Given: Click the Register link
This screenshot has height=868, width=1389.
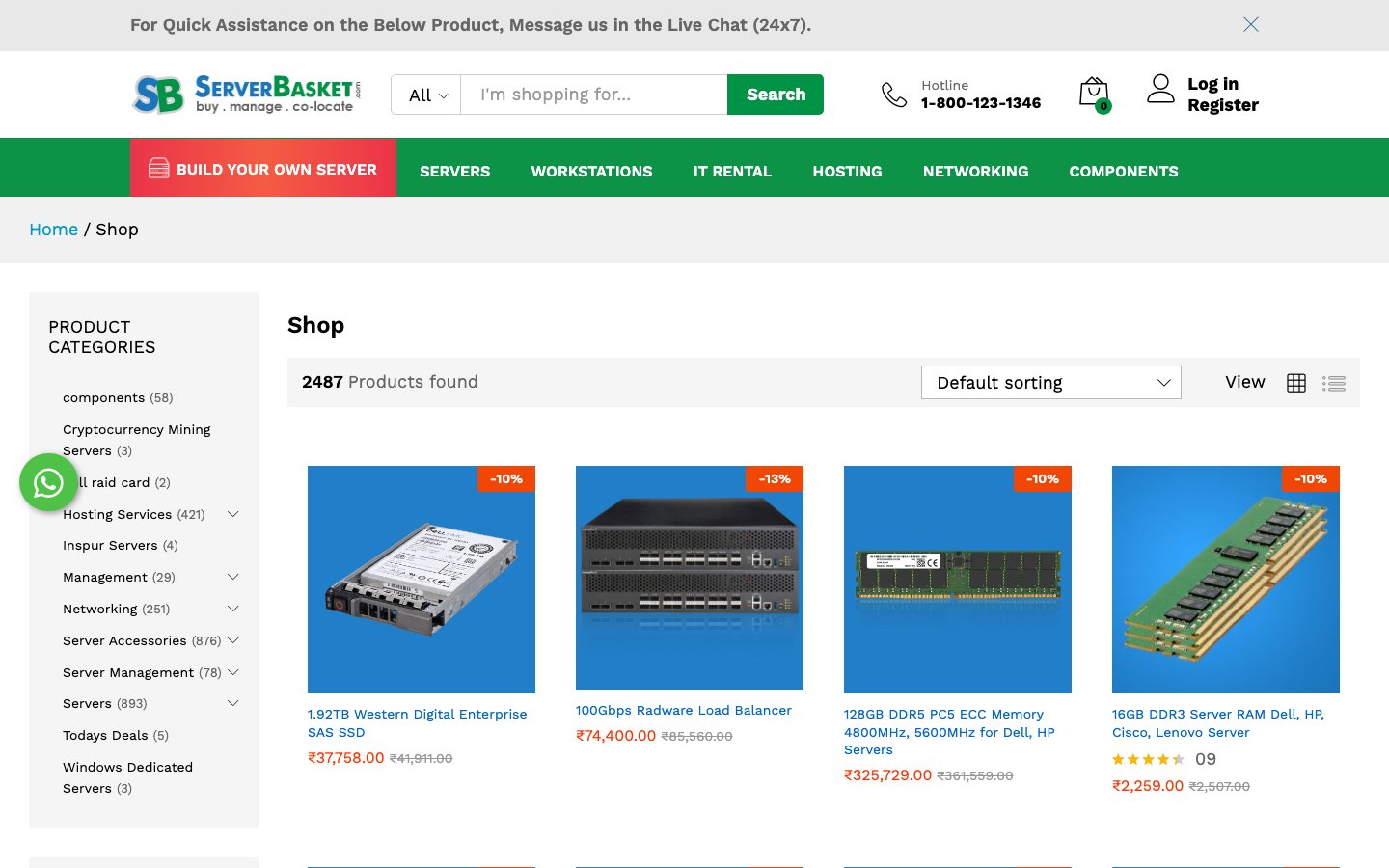Looking at the screenshot, I should tap(1223, 105).
